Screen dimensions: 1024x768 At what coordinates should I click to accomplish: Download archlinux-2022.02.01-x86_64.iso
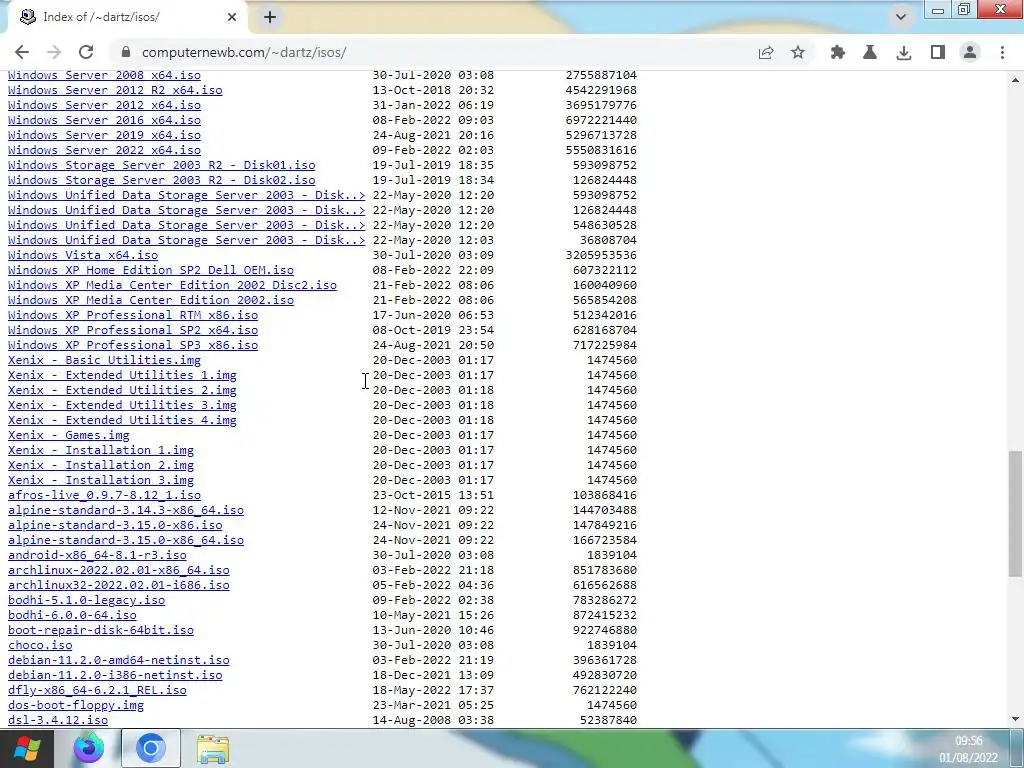tap(119, 571)
